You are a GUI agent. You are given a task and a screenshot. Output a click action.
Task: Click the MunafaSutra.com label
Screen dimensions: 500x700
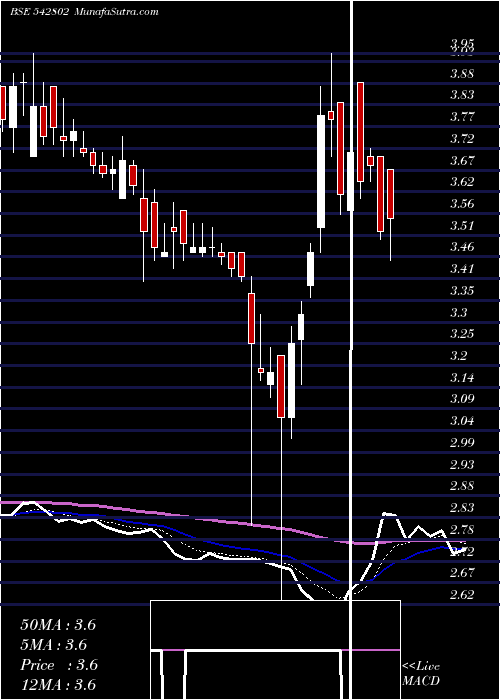116,12
